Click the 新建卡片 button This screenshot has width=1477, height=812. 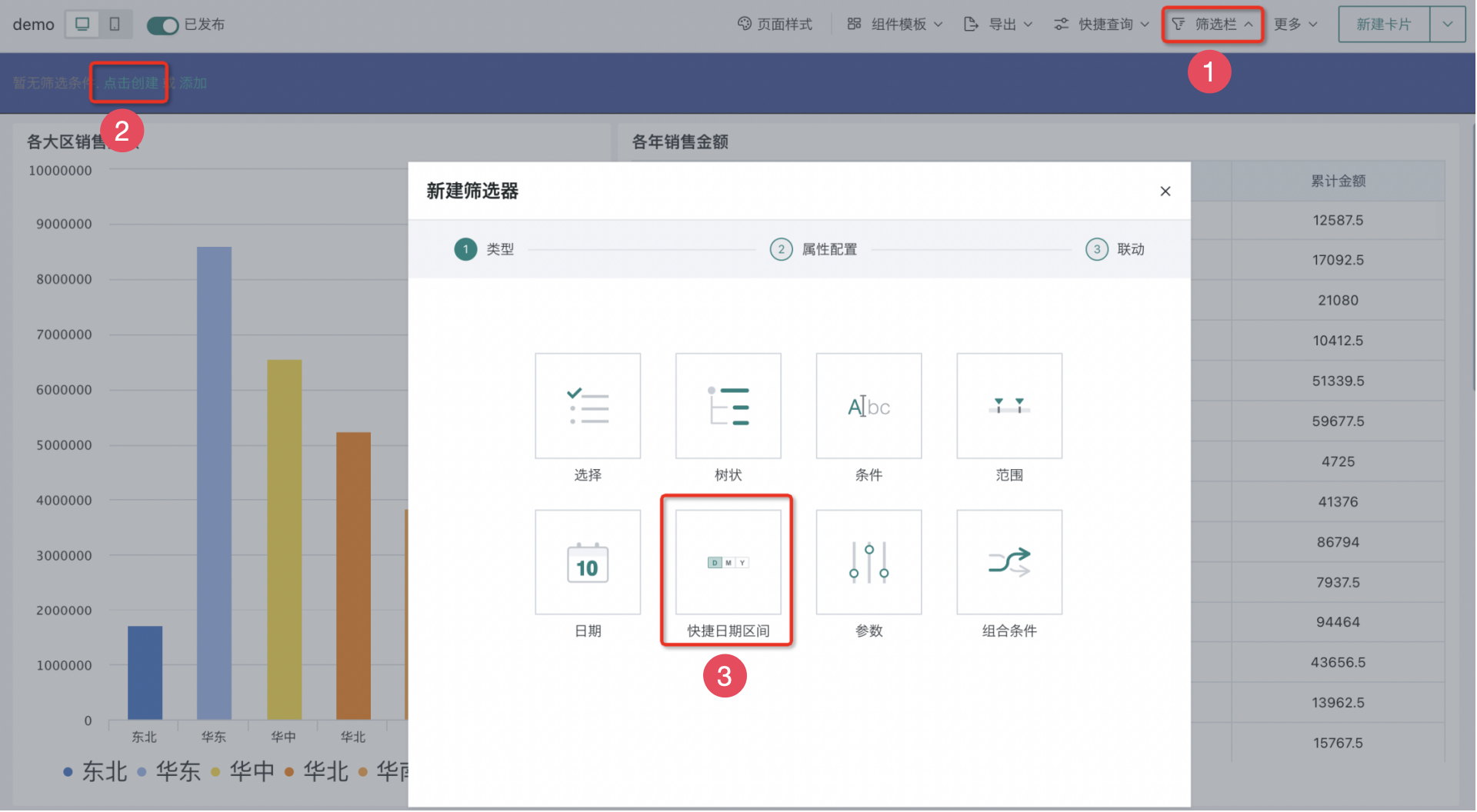click(x=1384, y=25)
